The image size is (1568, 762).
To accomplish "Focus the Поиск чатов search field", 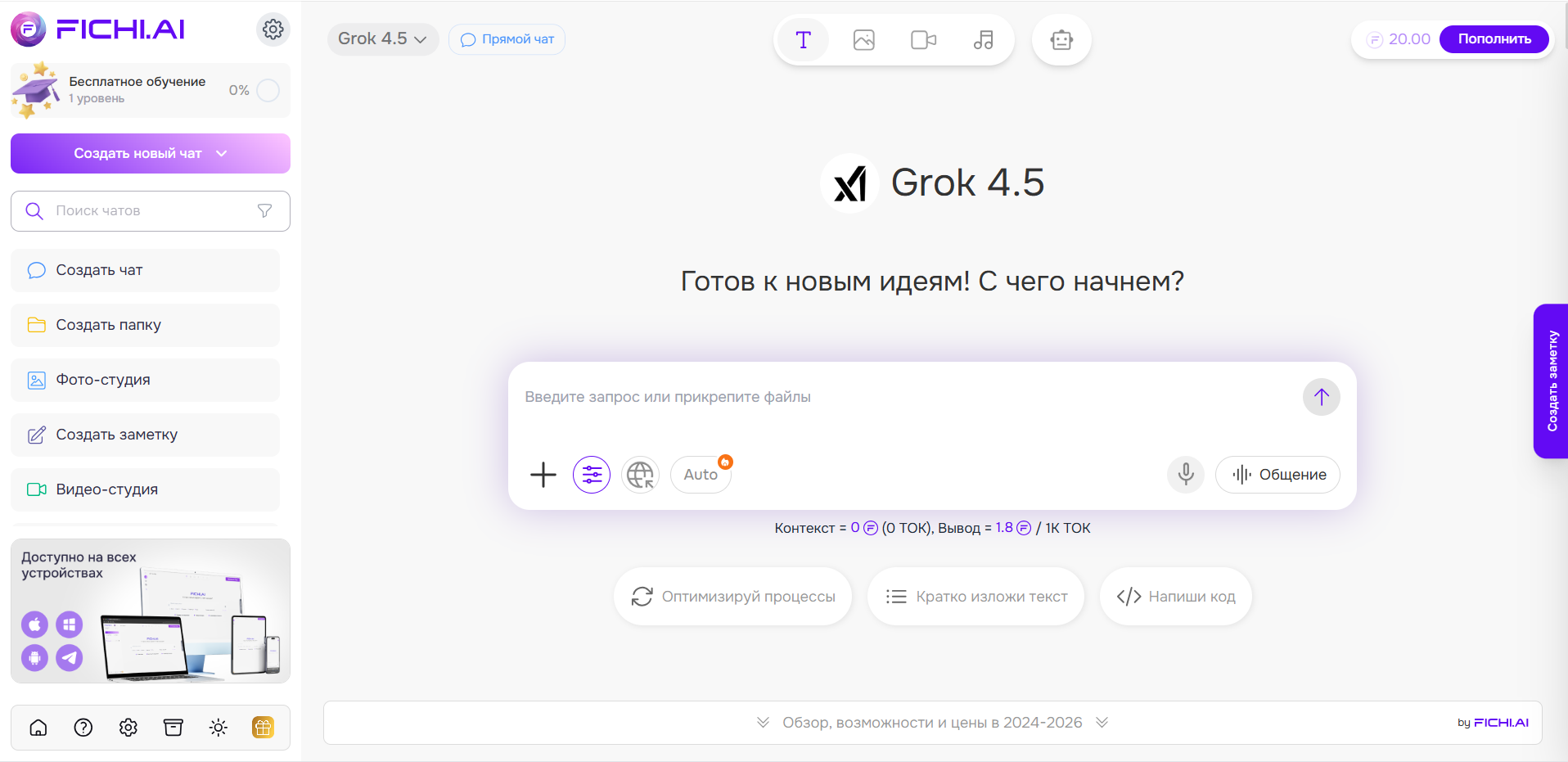I will coord(151,211).
